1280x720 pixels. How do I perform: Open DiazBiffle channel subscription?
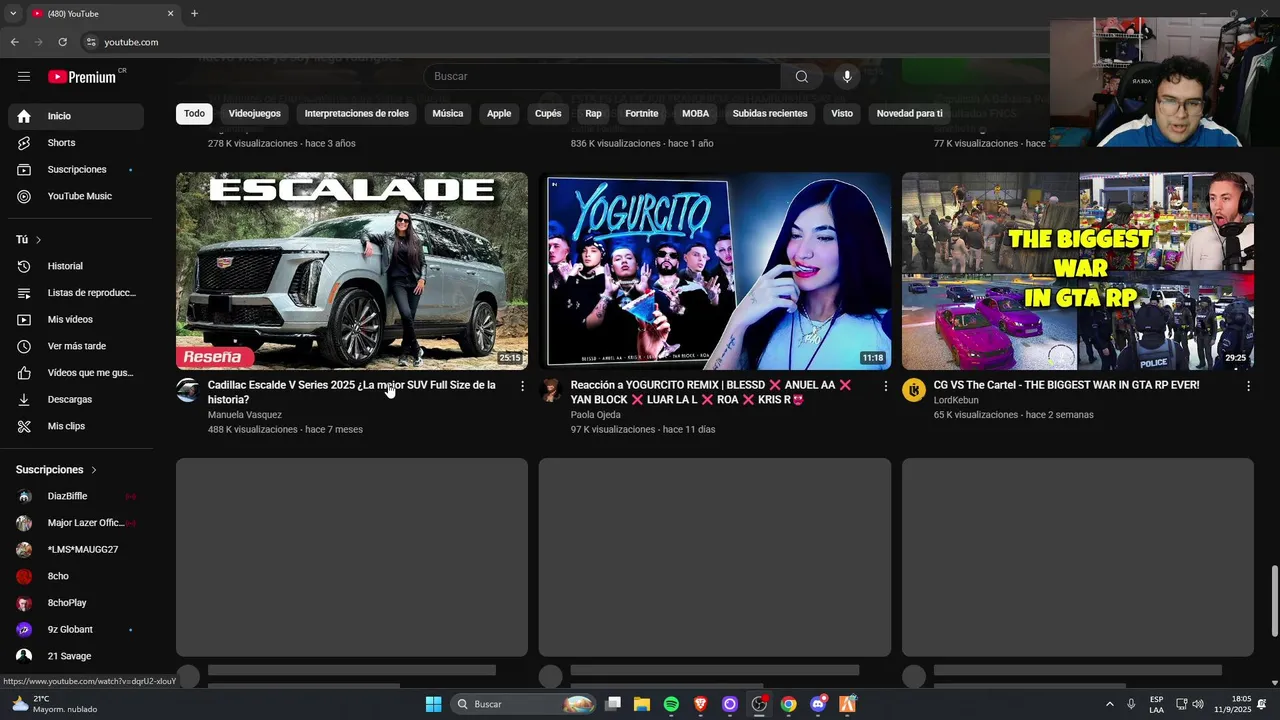(76, 496)
